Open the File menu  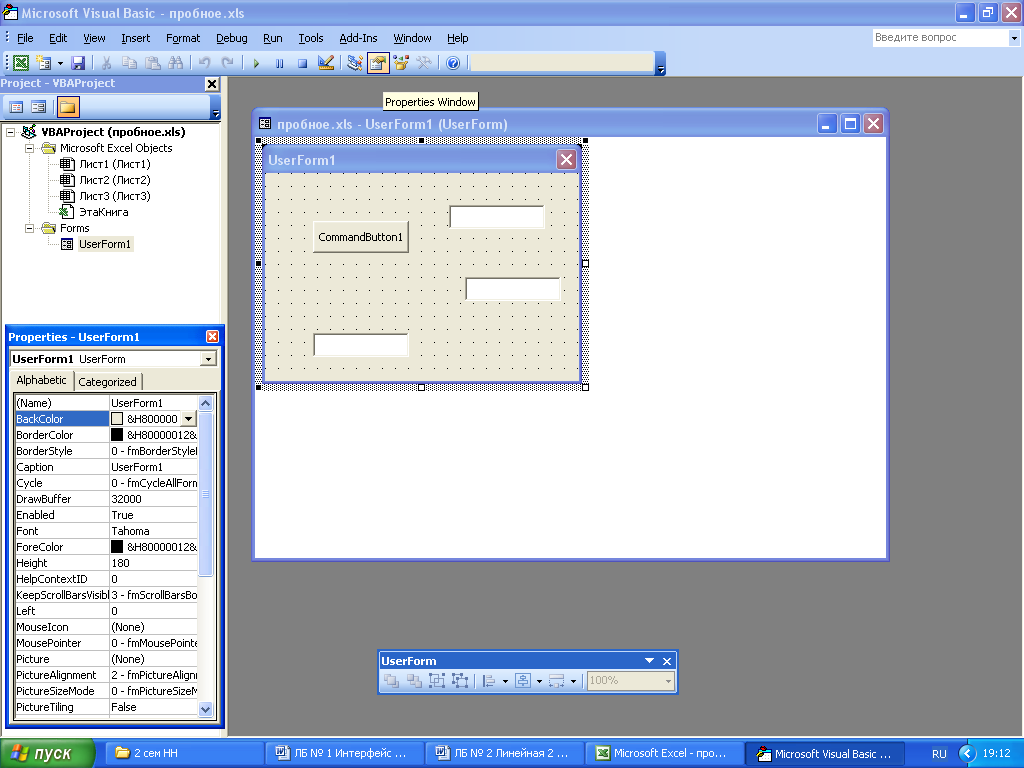coord(25,38)
